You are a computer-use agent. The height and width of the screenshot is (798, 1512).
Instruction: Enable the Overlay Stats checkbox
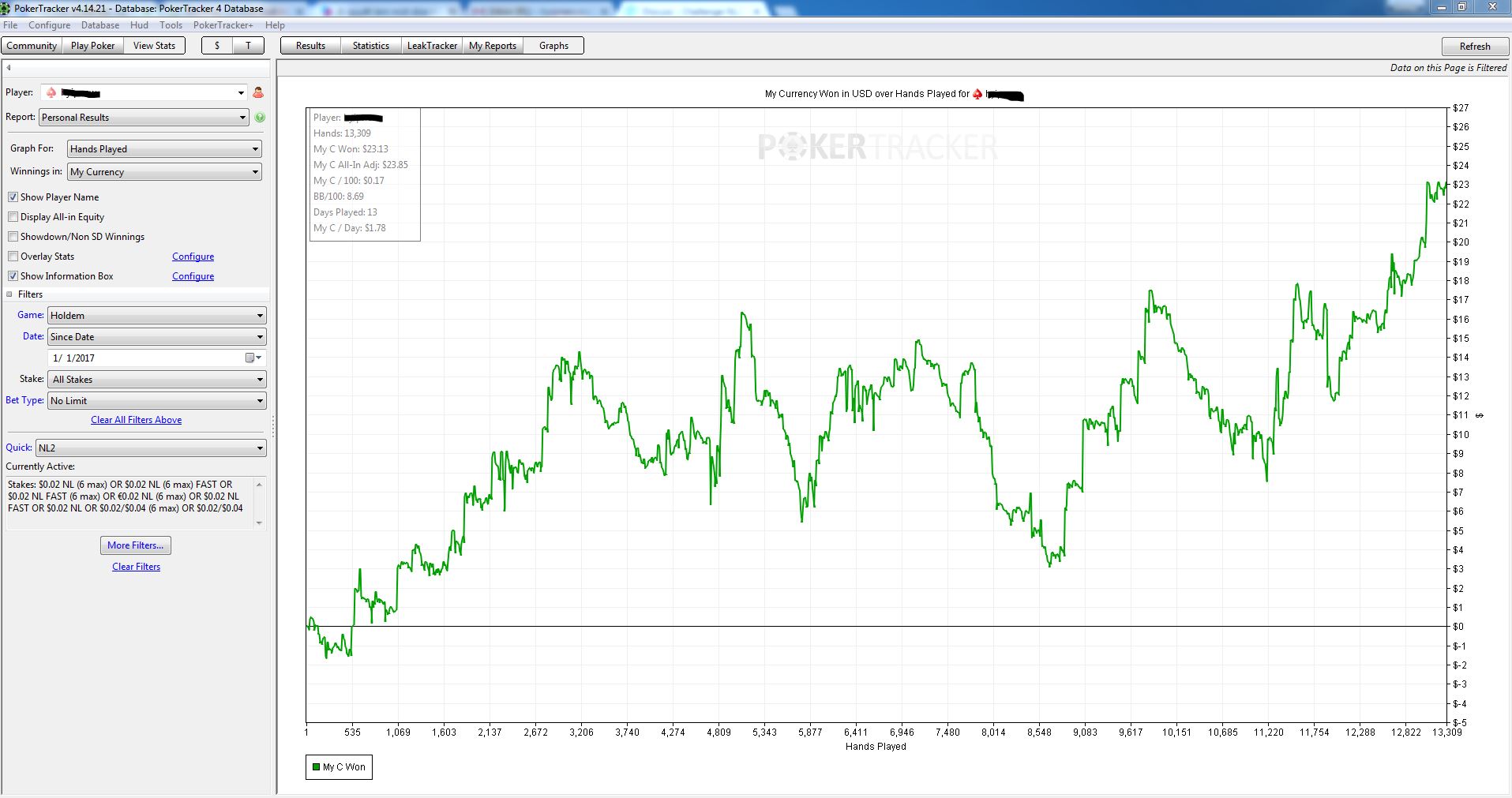[13, 256]
